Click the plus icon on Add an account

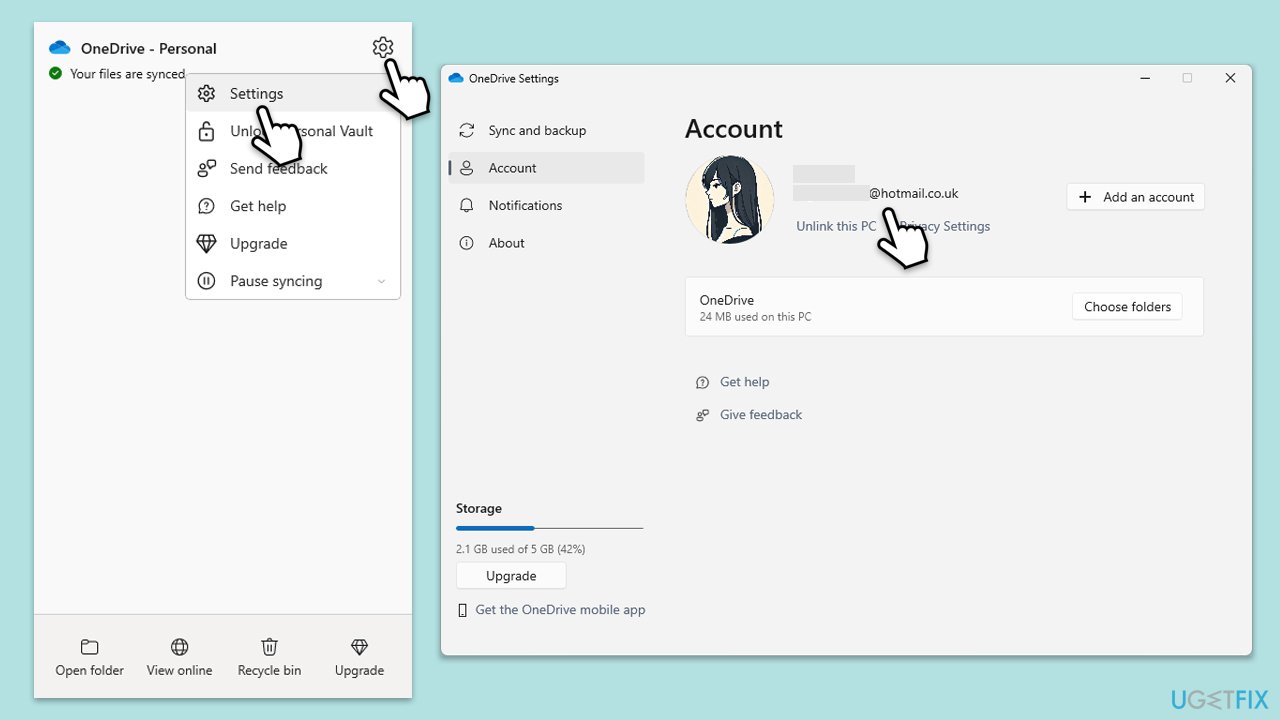(x=1085, y=197)
